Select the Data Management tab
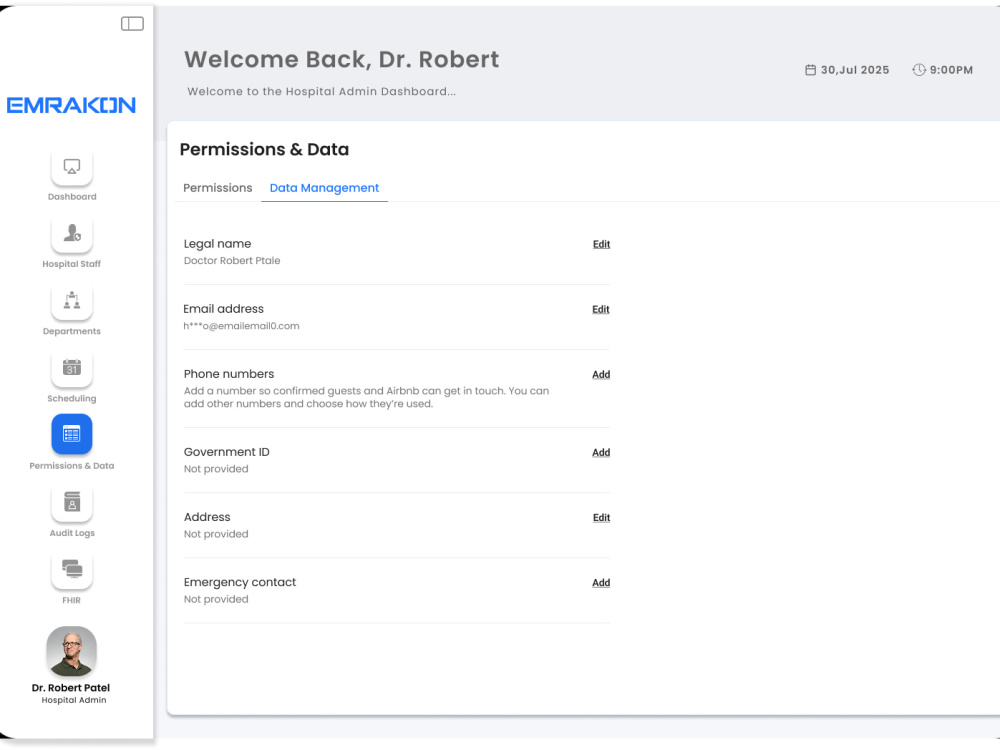This screenshot has width=1000, height=750. [324, 188]
